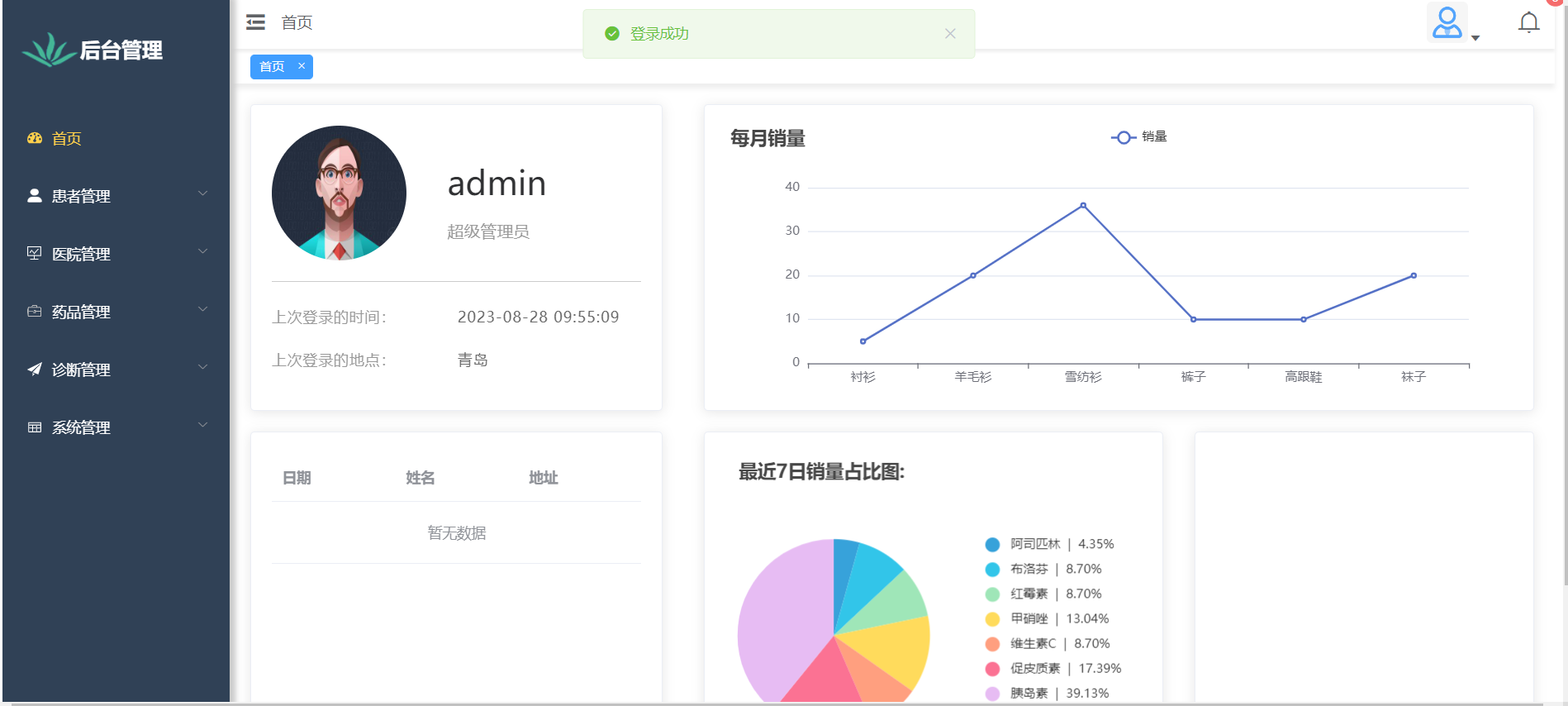
Task: Open 诊断管理 sidebar menu item
Action: point(116,370)
